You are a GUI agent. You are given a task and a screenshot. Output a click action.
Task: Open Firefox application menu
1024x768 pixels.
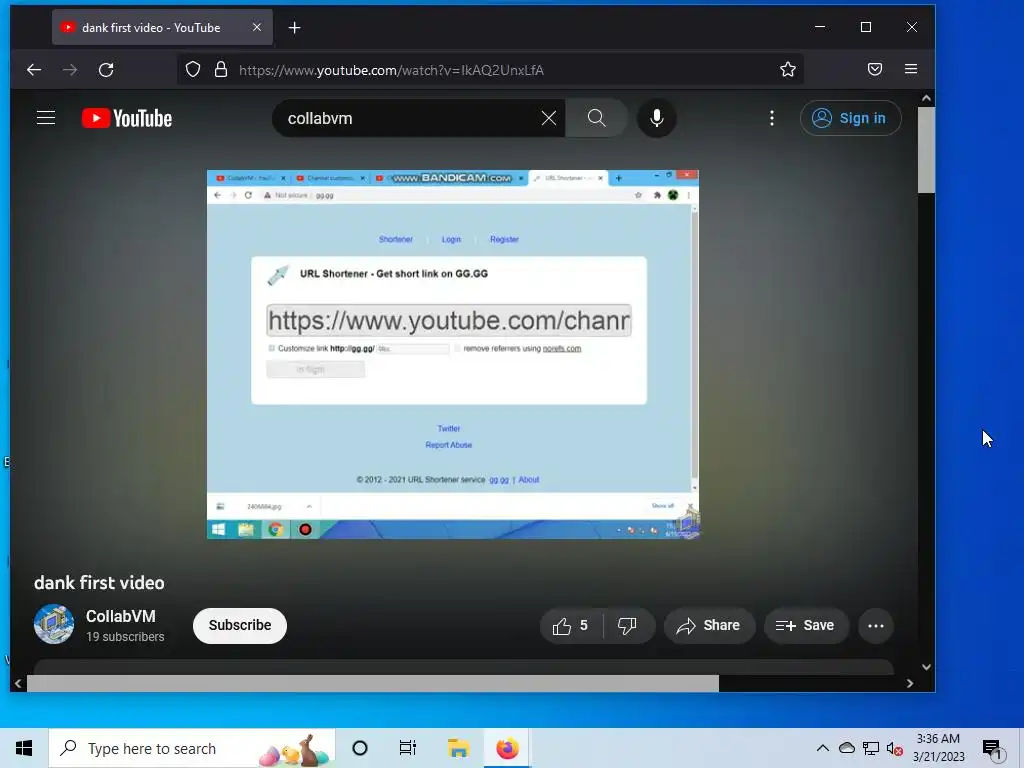[x=911, y=69]
